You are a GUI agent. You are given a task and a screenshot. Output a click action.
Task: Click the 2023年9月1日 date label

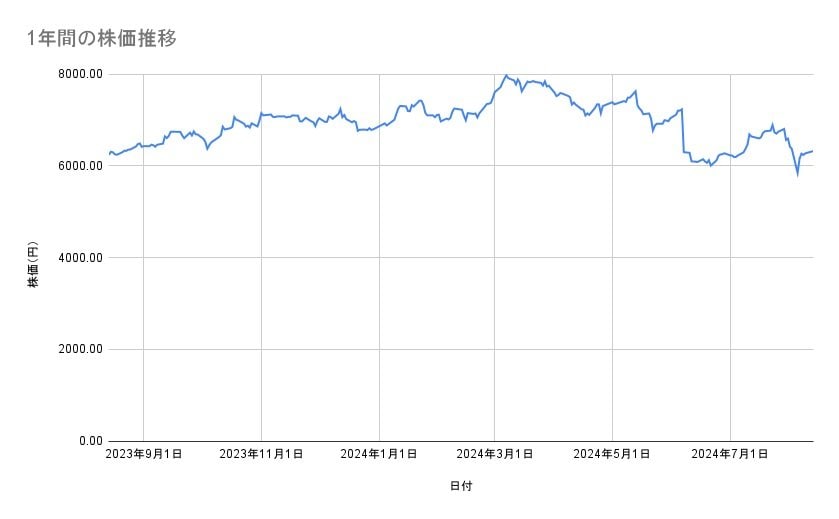[x=143, y=454]
